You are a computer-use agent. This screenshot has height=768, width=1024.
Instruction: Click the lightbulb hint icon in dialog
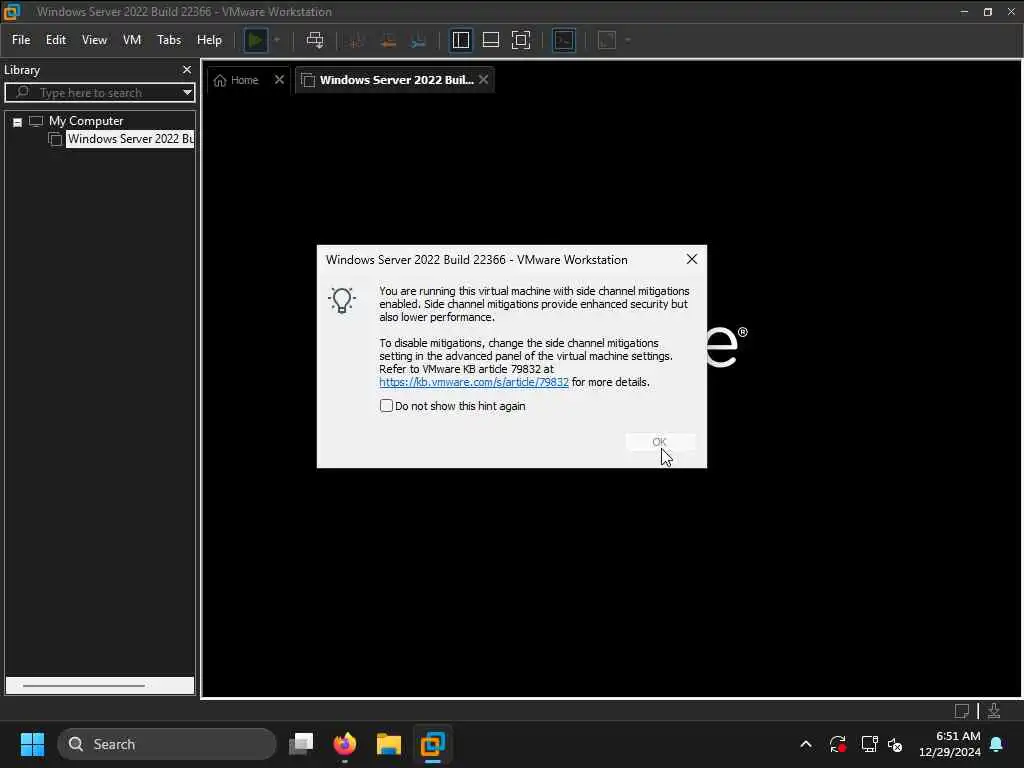tap(342, 300)
